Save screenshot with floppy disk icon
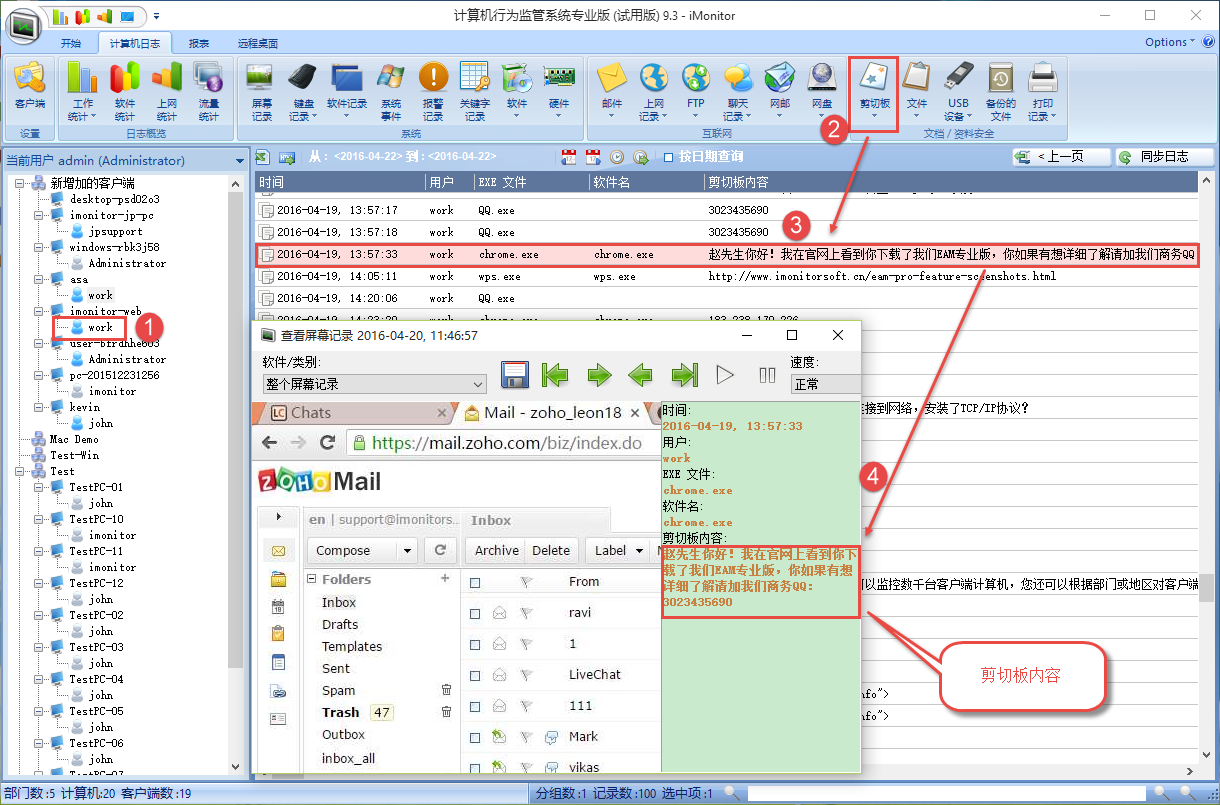The width and height of the screenshot is (1220, 805). [514, 375]
